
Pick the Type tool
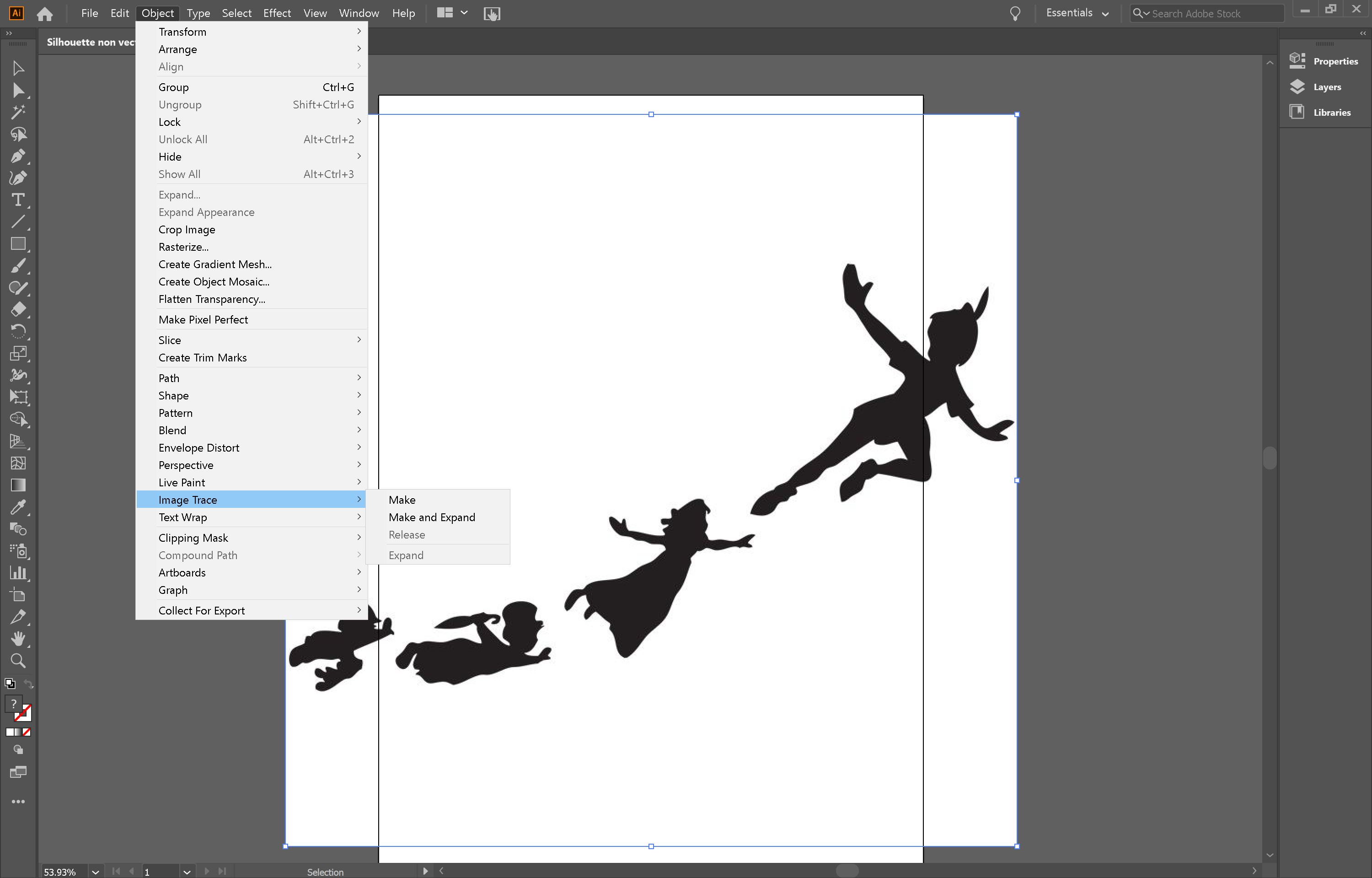[x=18, y=199]
